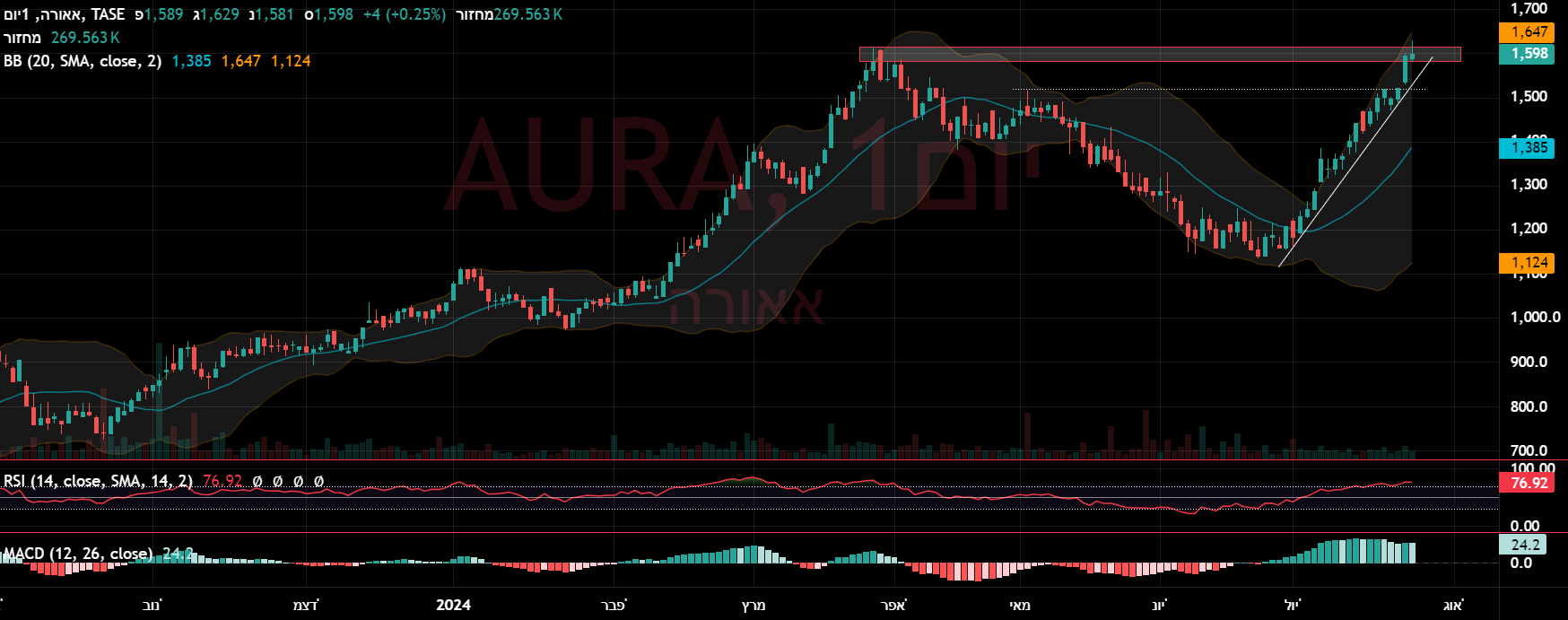The height and width of the screenshot is (620, 1568).
Task: Click the open price value 1,589
Action: (163, 14)
